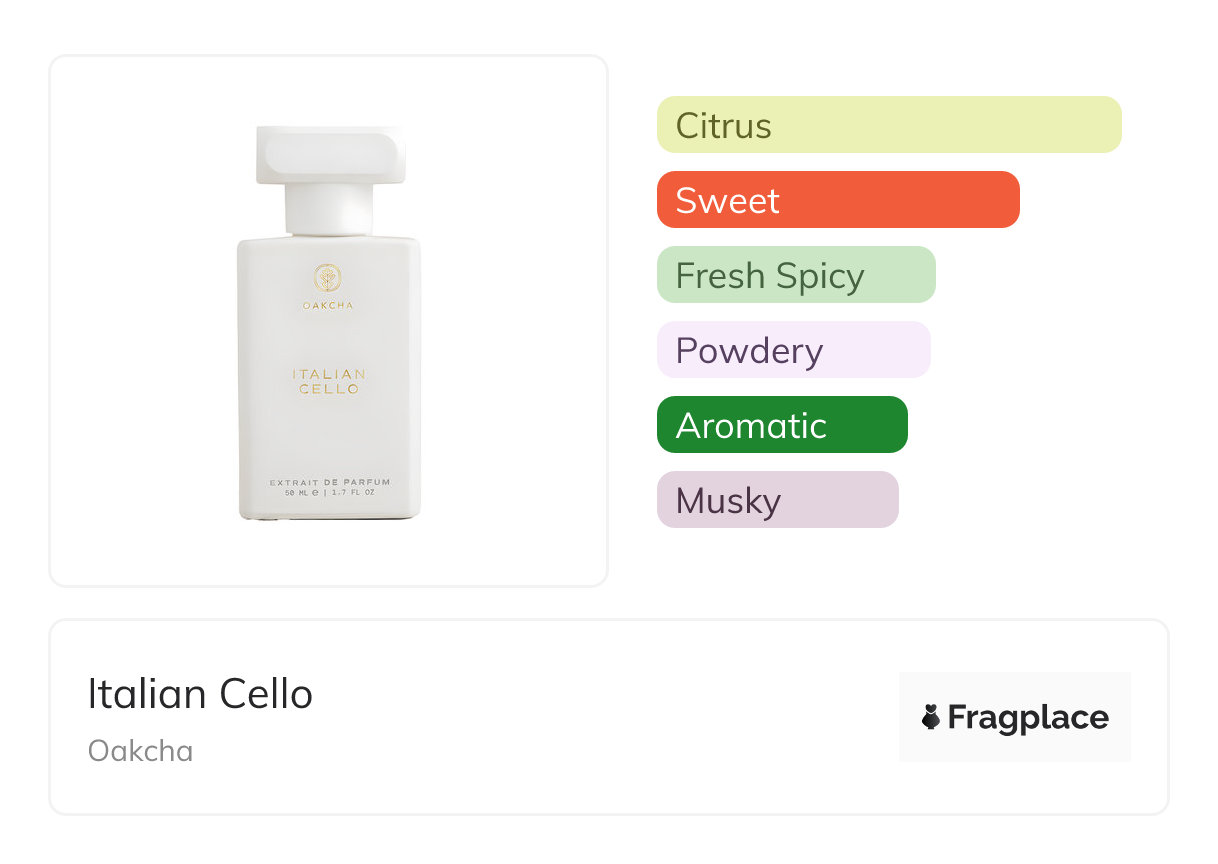Click the gold ITALIAN CELLO bottle label
This screenshot has width=1218, height=864.
(329, 381)
